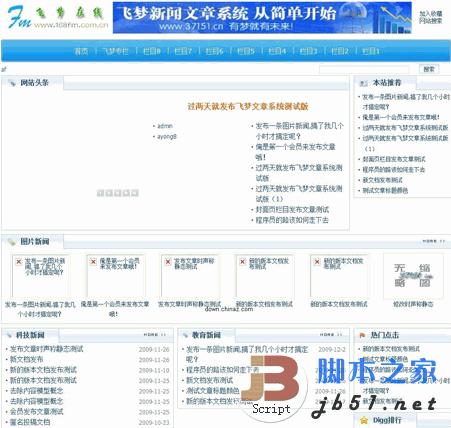Viewport: 451px width, 428px height.
Task: Open the 飞梦专栏 navigation item
Action: pyautogui.click(x=115, y=51)
